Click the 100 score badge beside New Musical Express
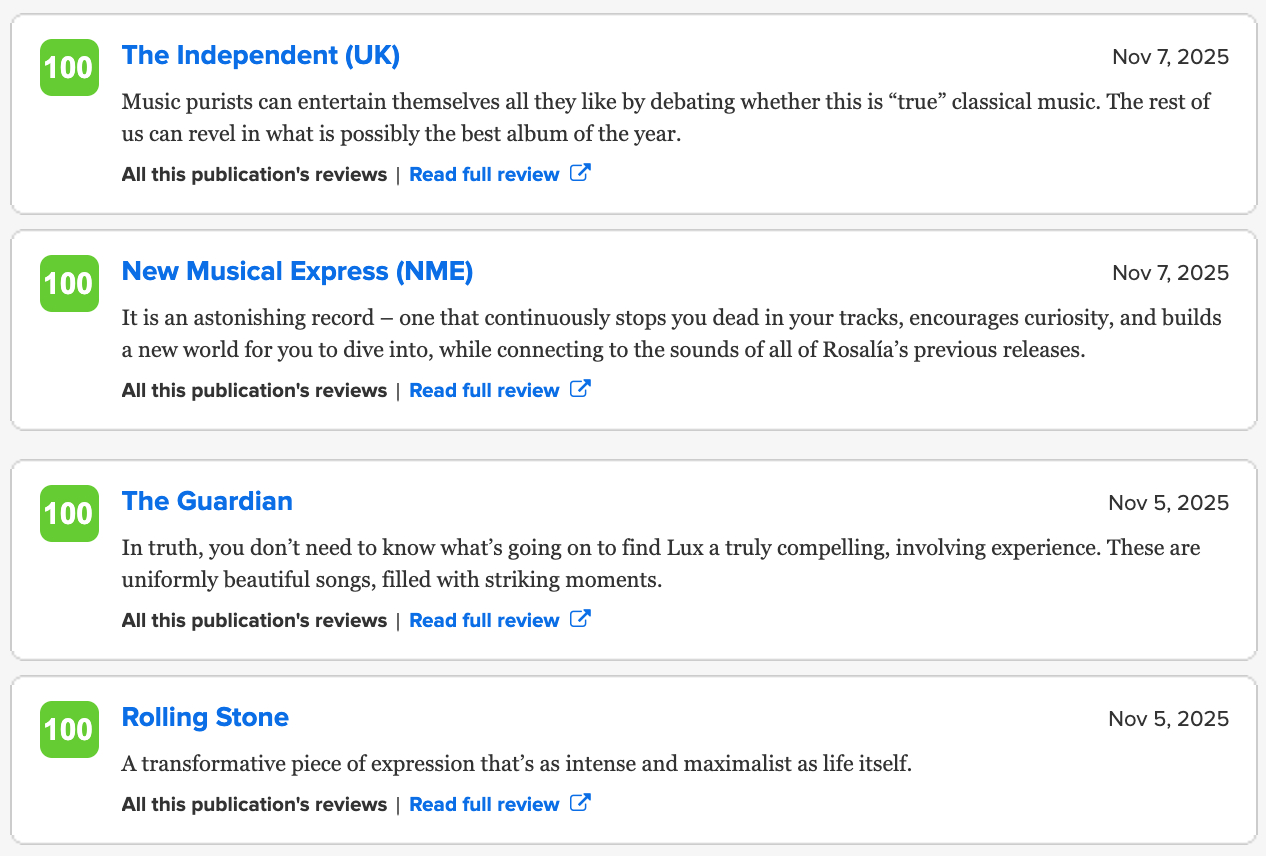 pyautogui.click(x=69, y=284)
